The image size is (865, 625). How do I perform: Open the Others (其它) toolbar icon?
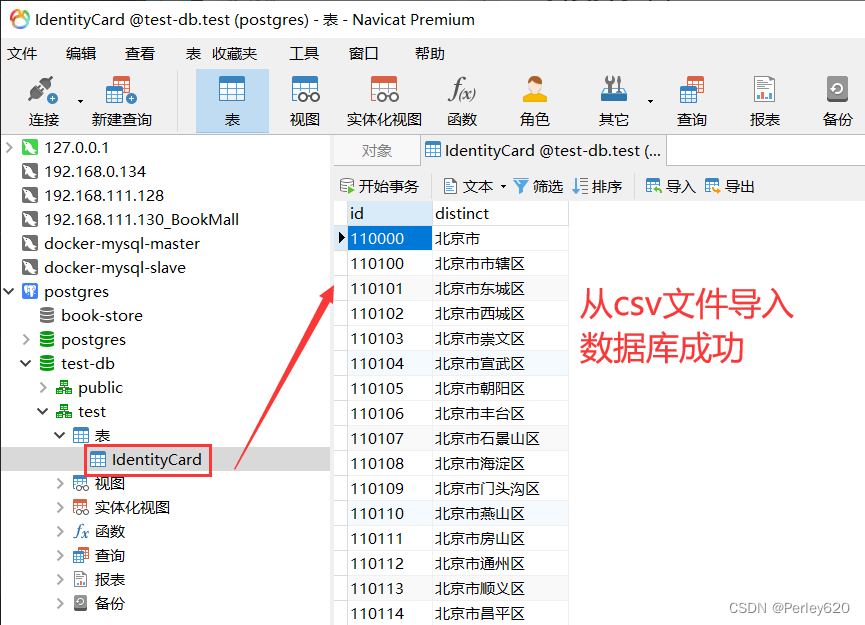tap(613, 102)
